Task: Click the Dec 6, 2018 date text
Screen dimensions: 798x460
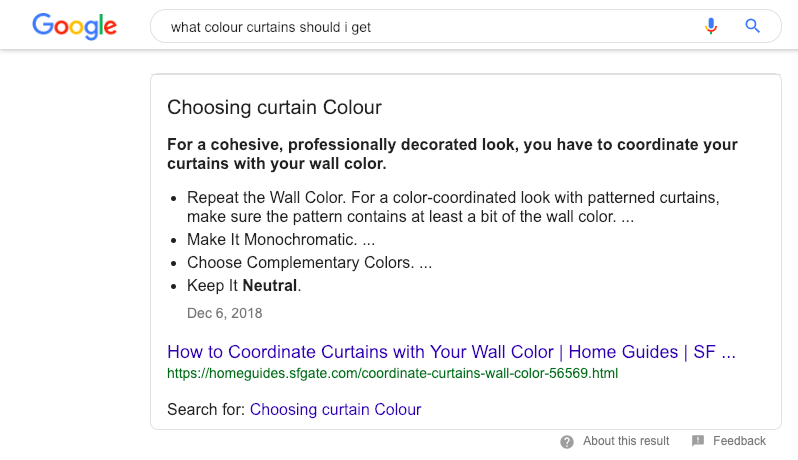Action: coord(224,313)
